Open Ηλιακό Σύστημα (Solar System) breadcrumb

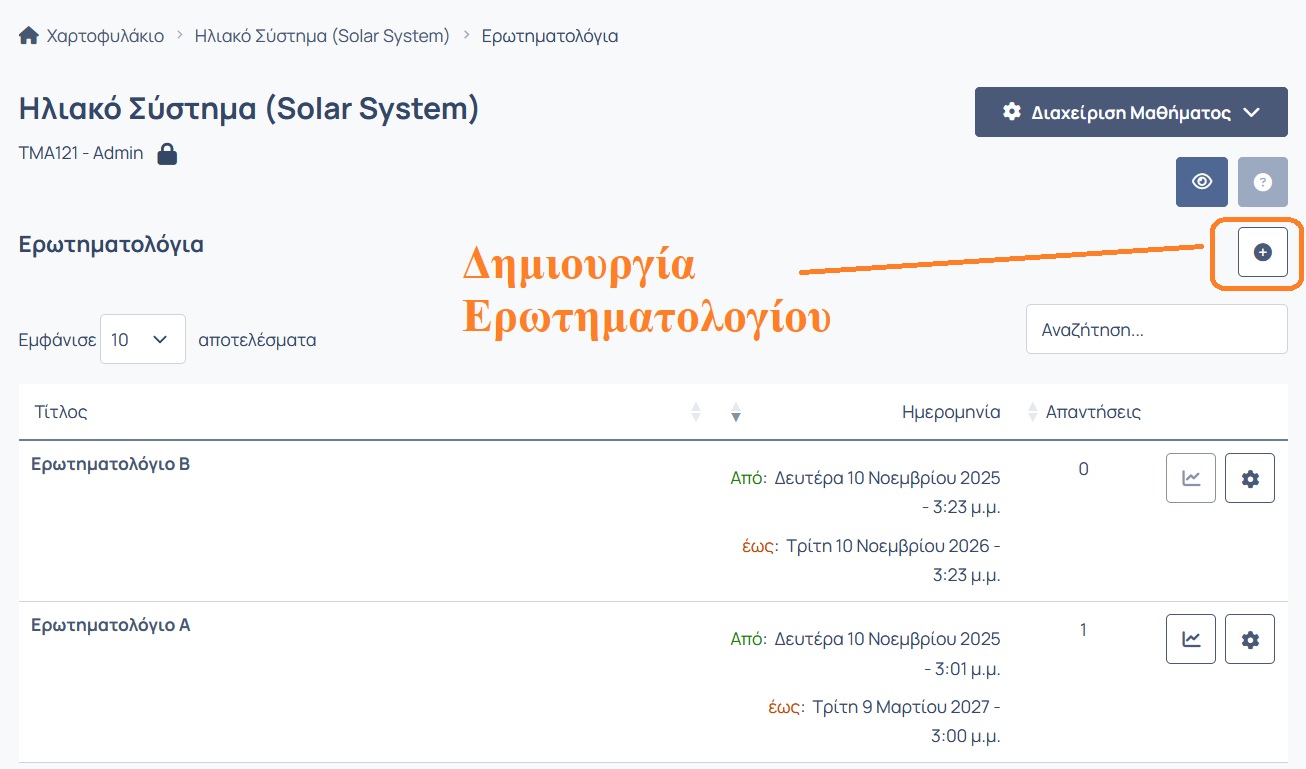pyautogui.click(x=322, y=36)
